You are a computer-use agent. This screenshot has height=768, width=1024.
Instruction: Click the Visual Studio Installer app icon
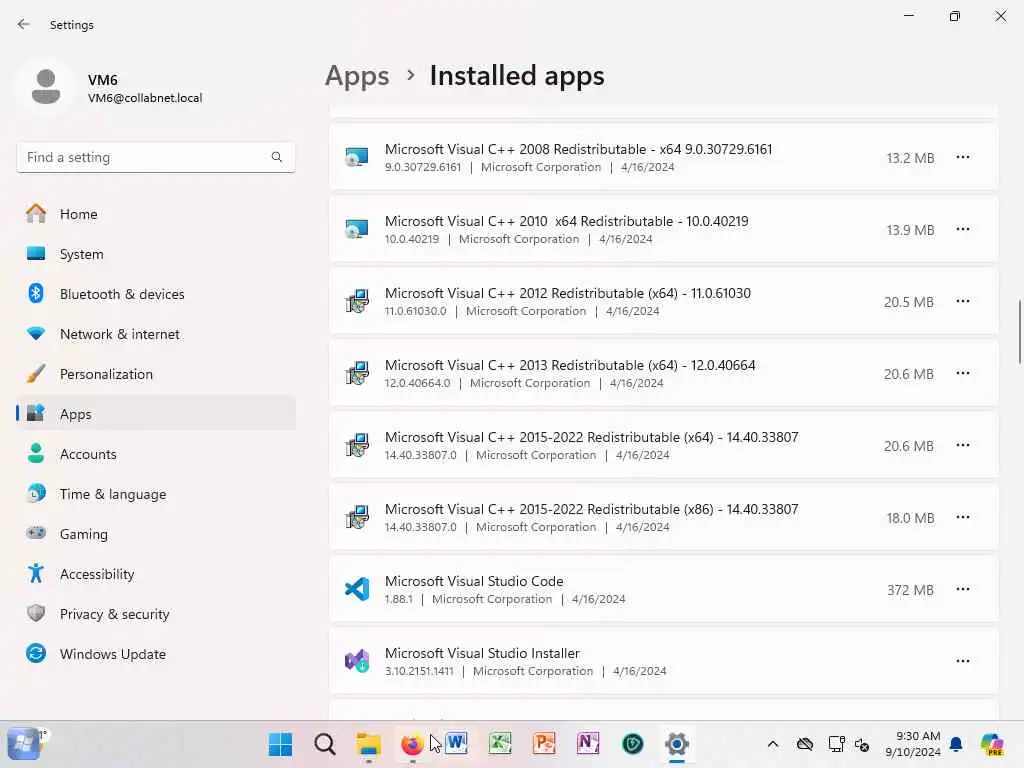(x=357, y=661)
